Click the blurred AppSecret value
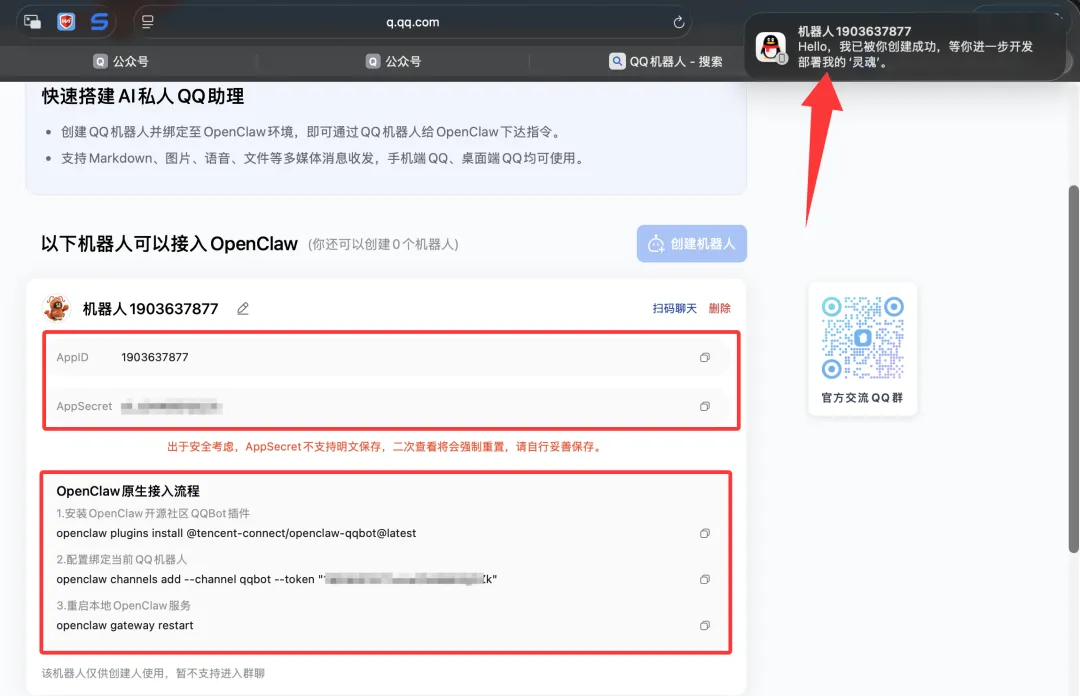 tap(171, 407)
